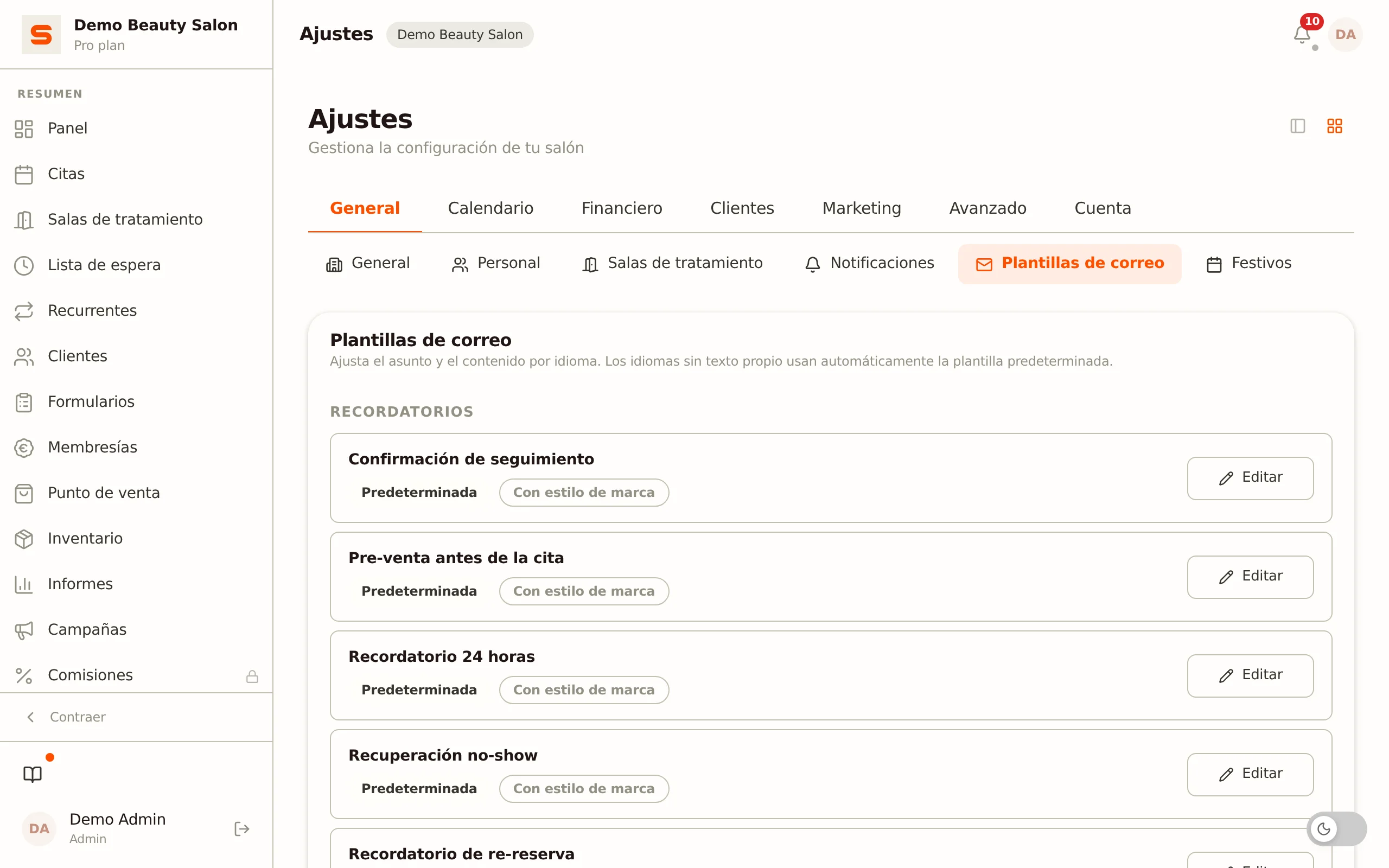Screen dimensions: 1389x868
Task: Click the RECORDATORIOS section heading
Action: tap(401, 412)
